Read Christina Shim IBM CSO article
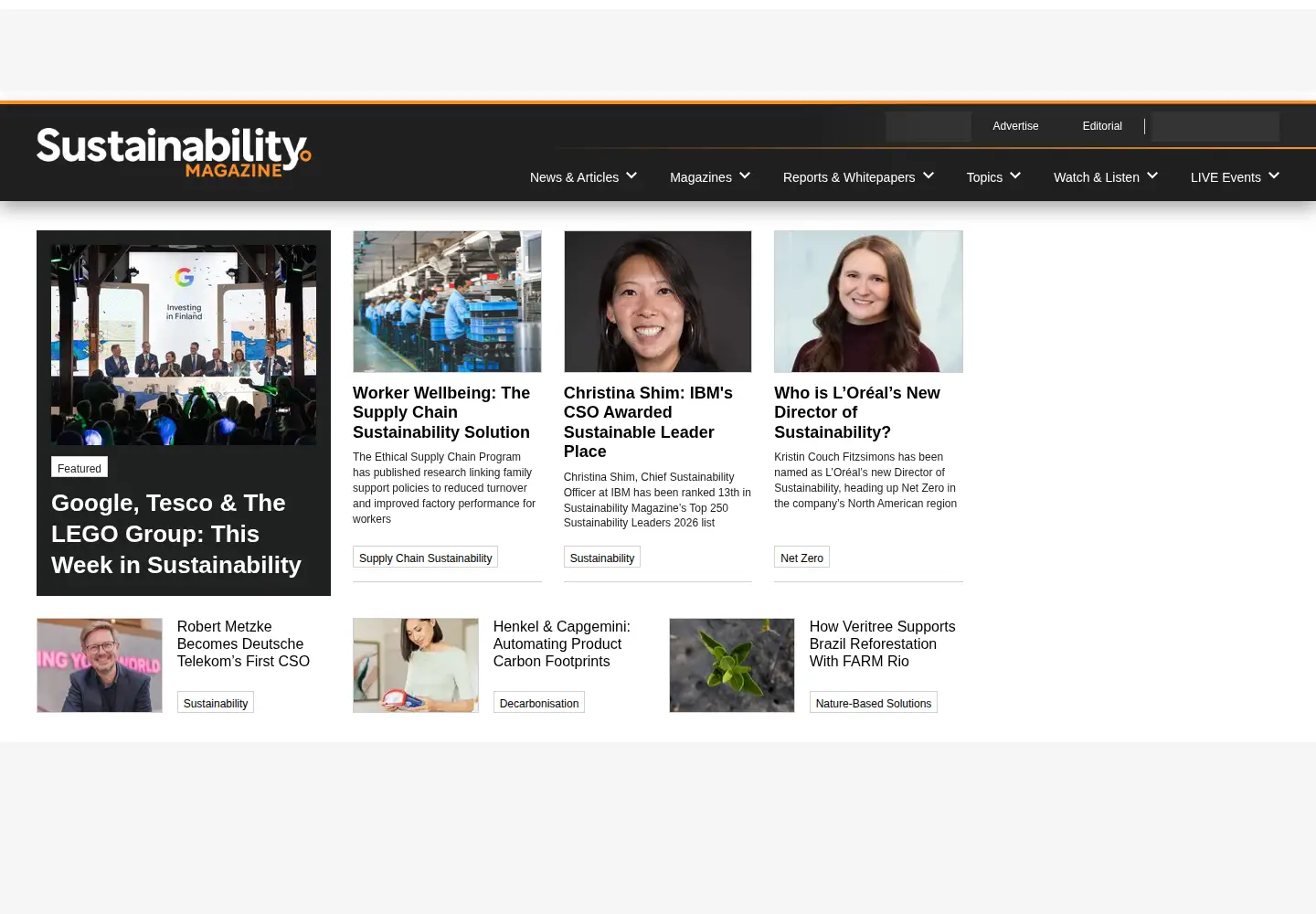This screenshot has width=1316, height=914. [648, 422]
